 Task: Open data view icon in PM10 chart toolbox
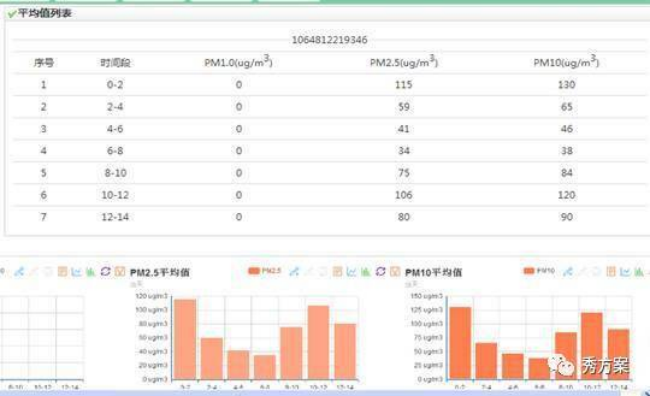click(x=611, y=272)
